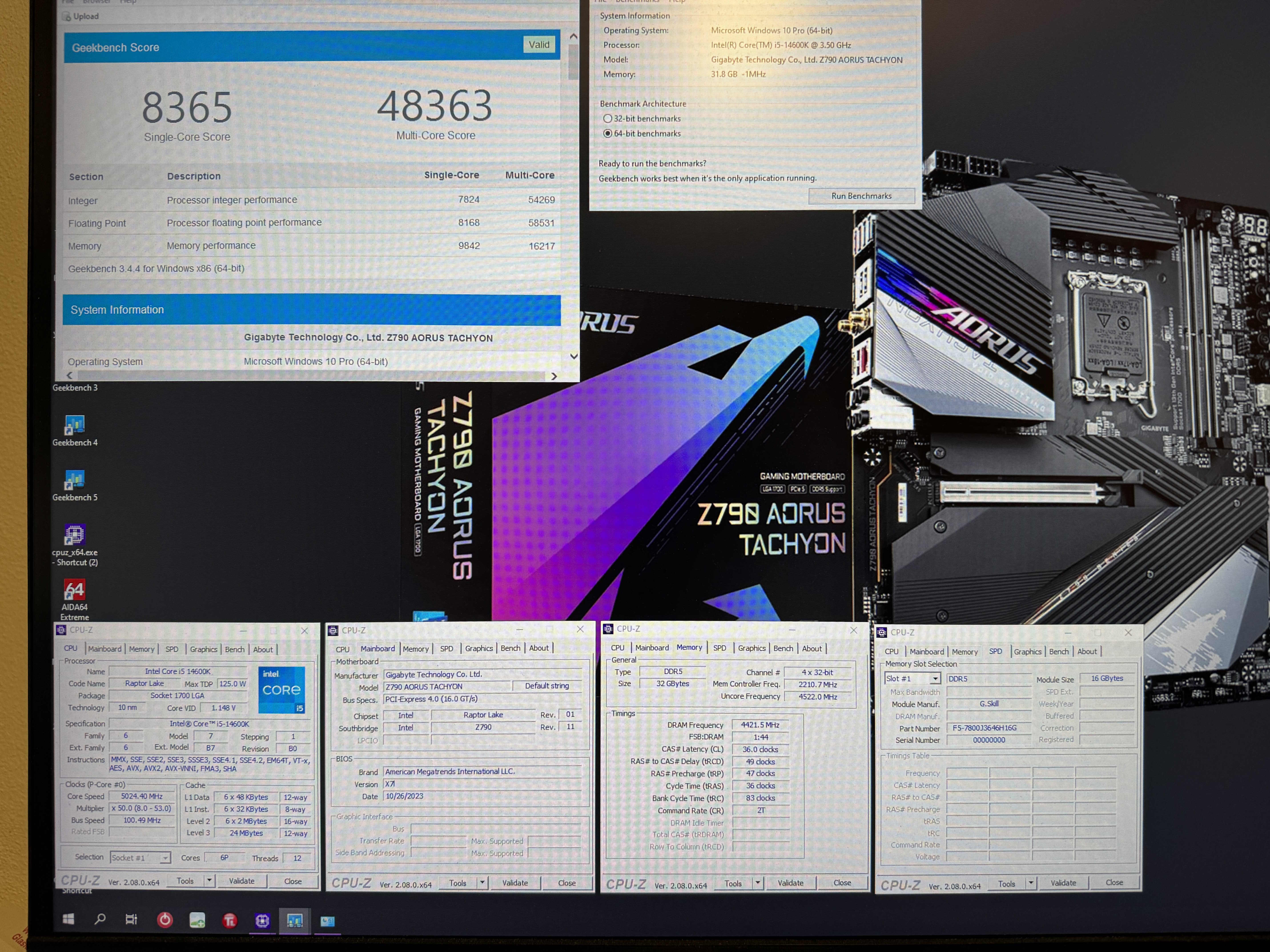This screenshot has height=952, width=1270.
Task: Expand Tools dropdown arrow in CPU-Z SPD window
Action: pyautogui.click(x=1031, y=883)
